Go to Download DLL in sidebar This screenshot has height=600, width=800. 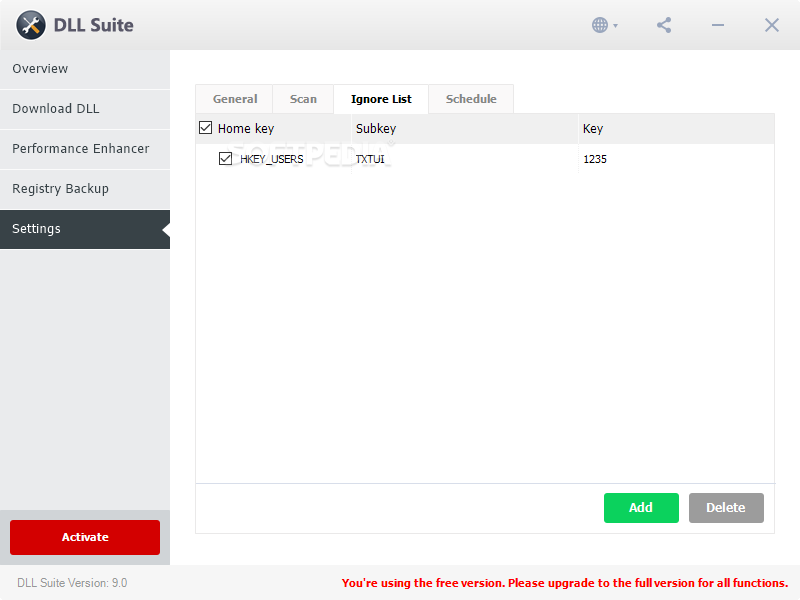85,109
